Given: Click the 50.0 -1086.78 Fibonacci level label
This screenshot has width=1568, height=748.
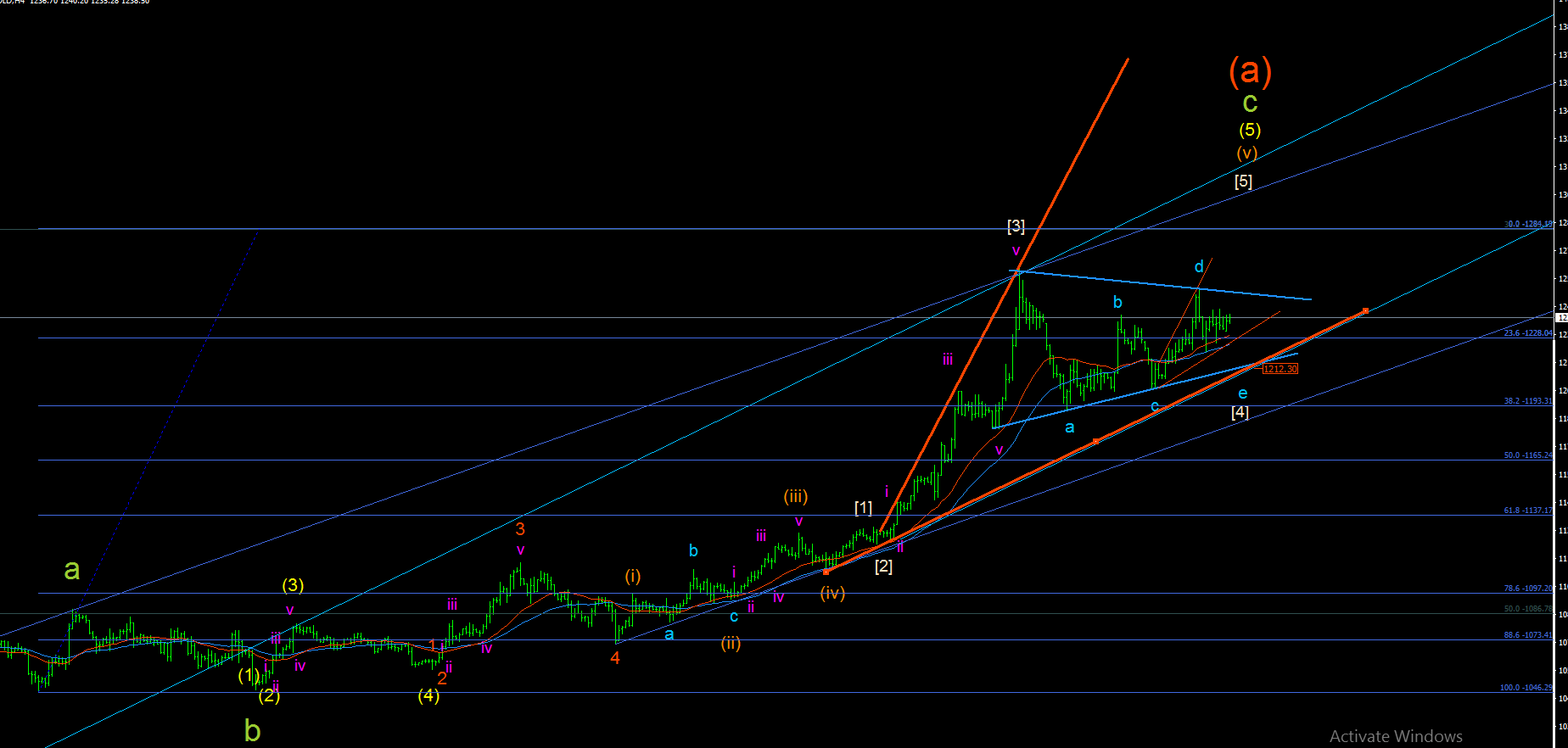Looking at the screenshot, I should [1528, 609].
